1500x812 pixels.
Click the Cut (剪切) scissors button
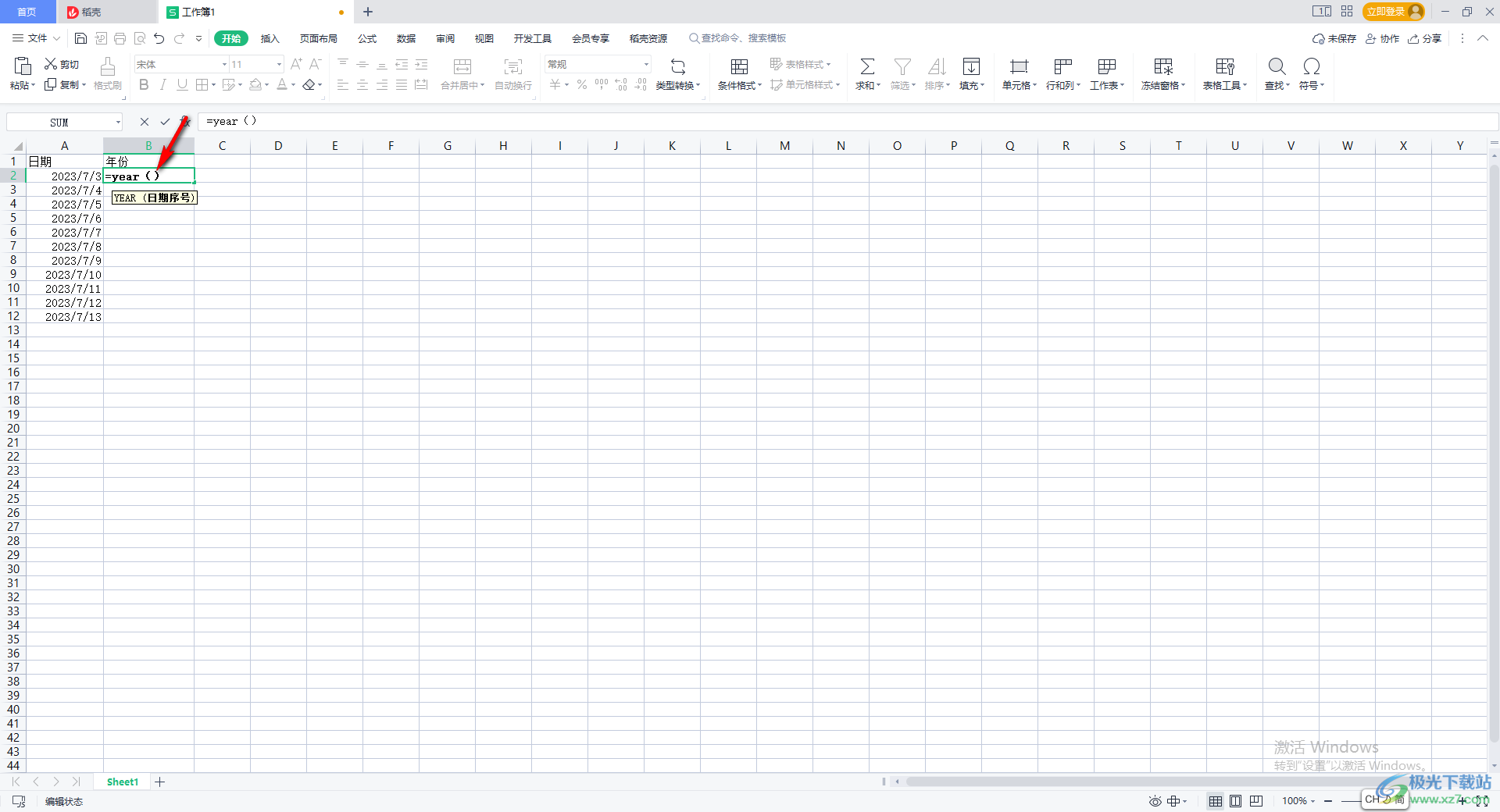62,64
